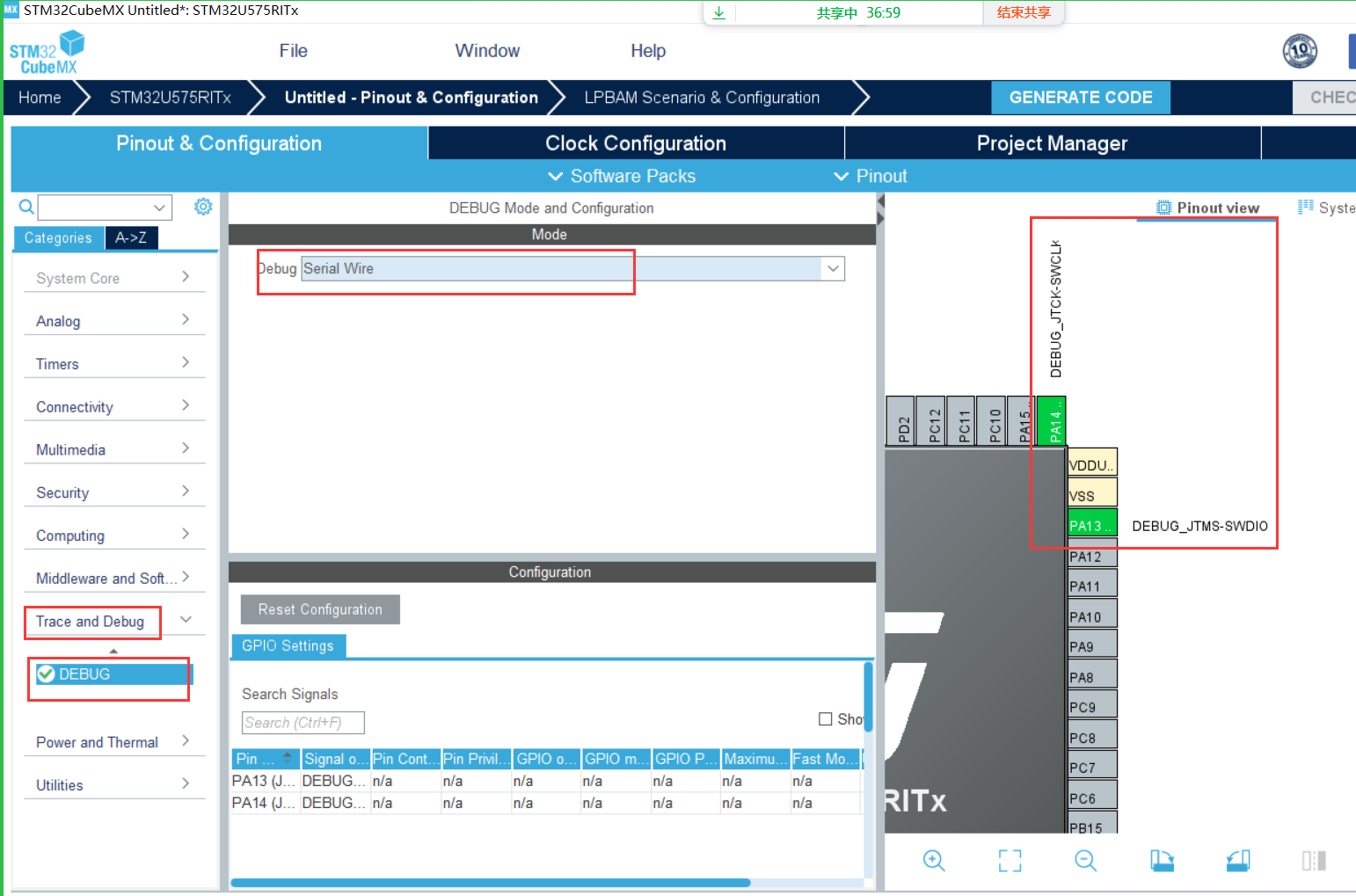The image size is (1356, 896).
Task: Click the end sharing button in sharing bar
Action: (1024, 12)
